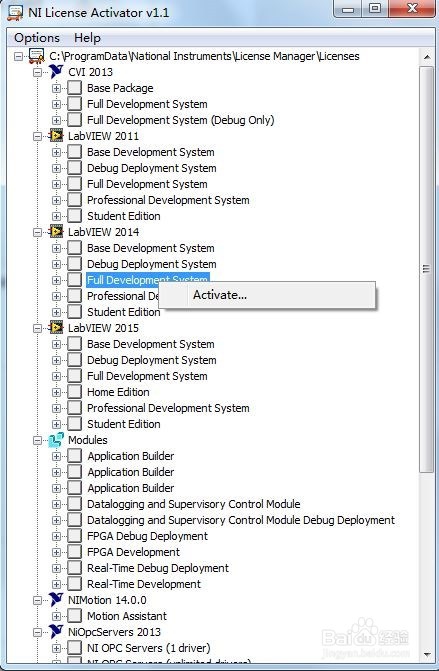Click the LabVIEW 2015 product icon

click(x=56, y=328)
